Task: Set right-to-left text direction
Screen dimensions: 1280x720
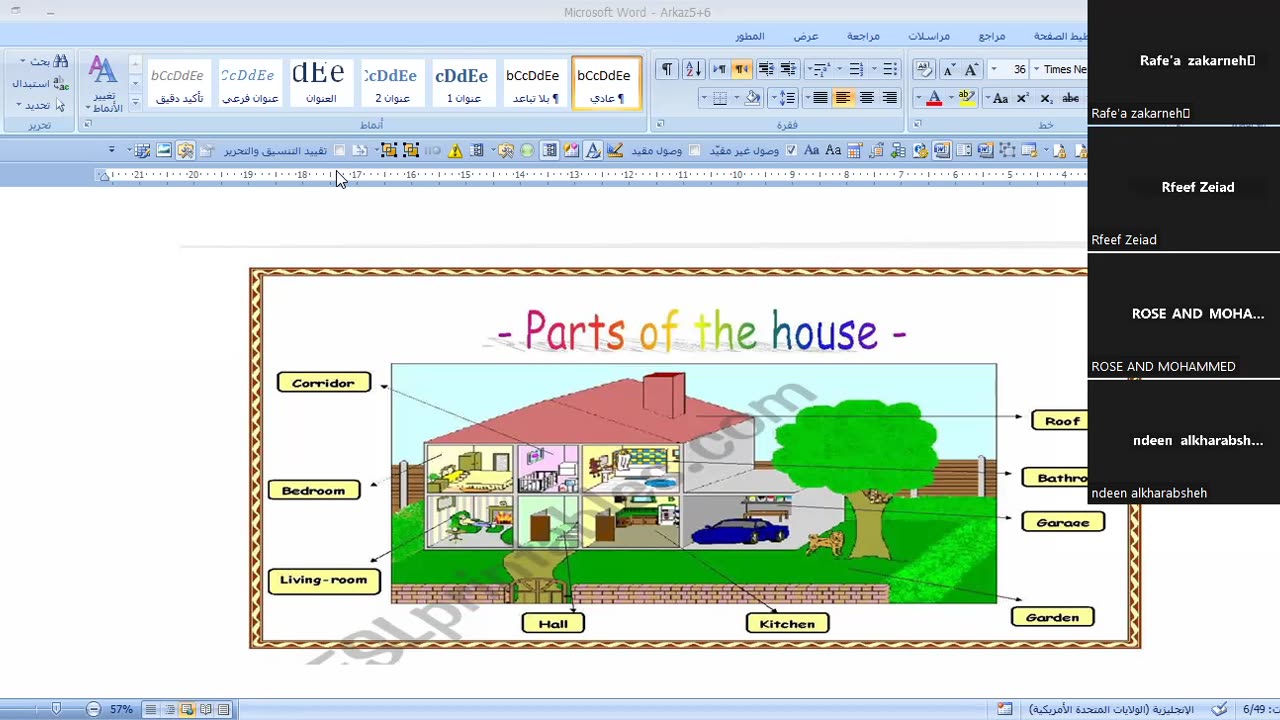Action: click(x=742, y=69)
